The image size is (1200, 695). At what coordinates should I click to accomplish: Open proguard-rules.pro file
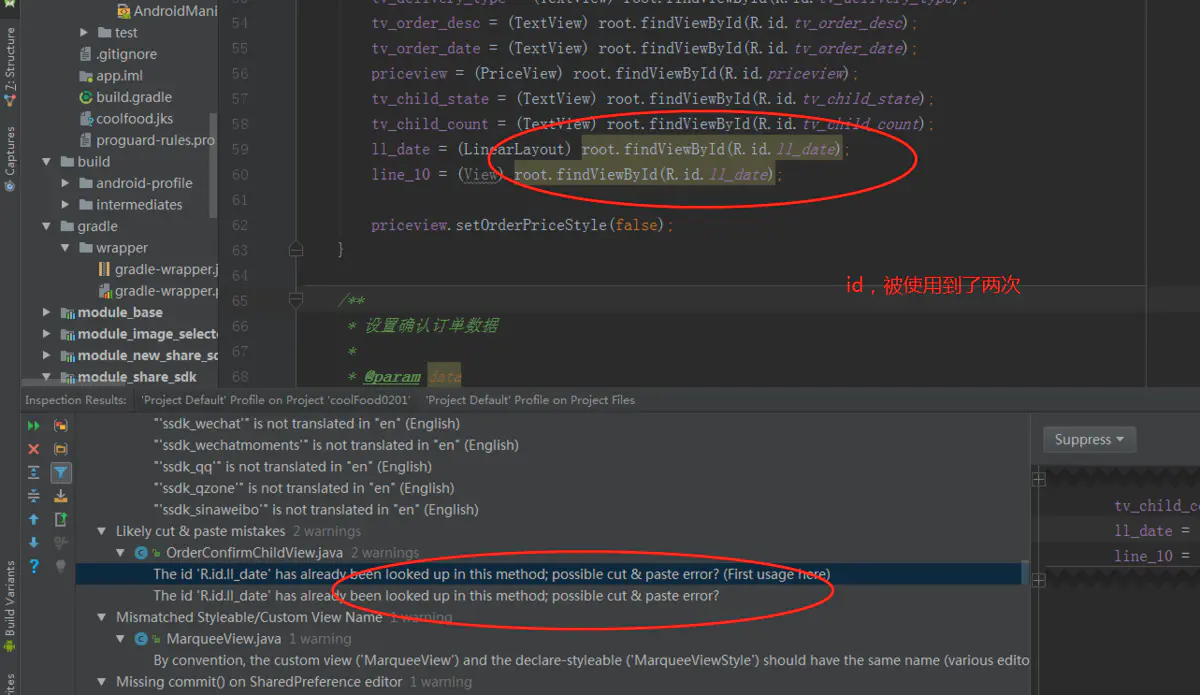(x=147, y=140)
